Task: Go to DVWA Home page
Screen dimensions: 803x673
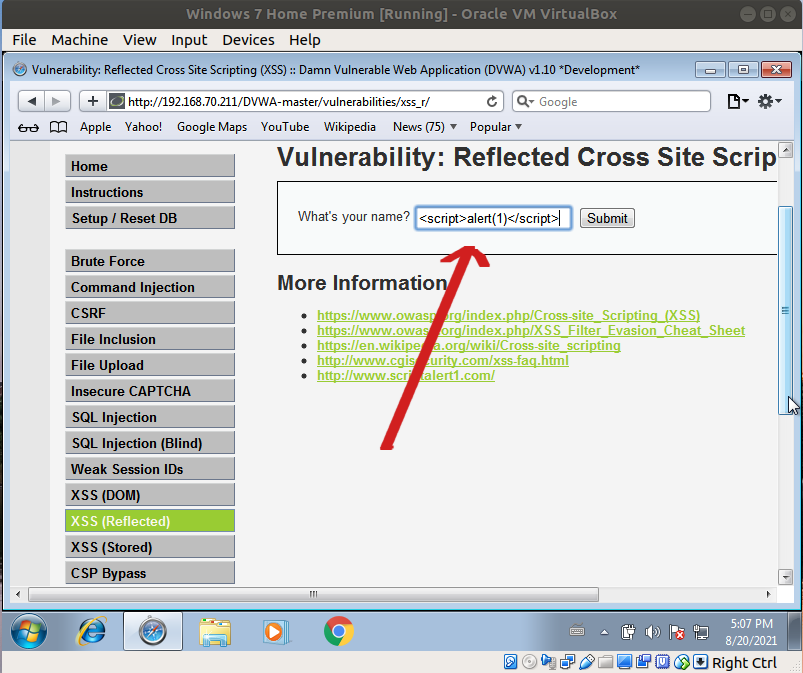Action: [x=150, y=166]
